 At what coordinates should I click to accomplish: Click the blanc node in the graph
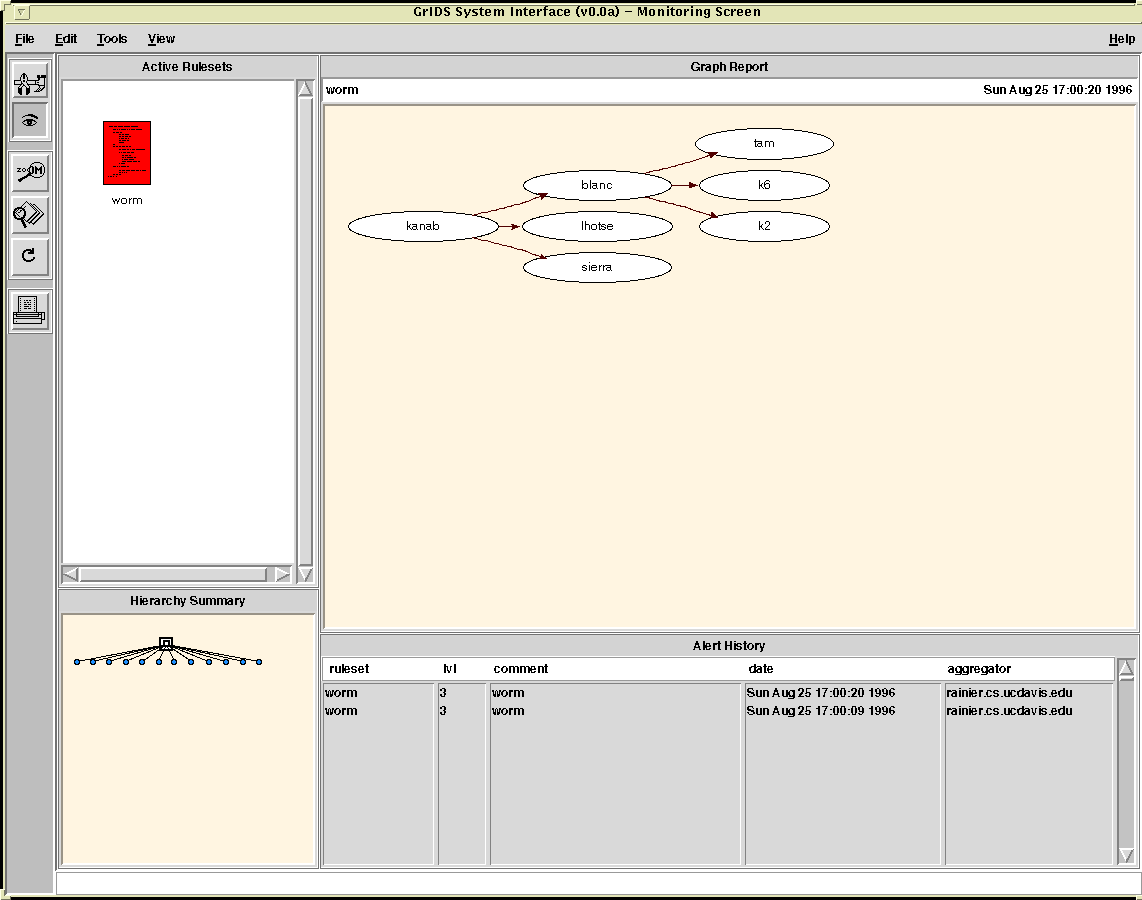[x=596, y=185]
